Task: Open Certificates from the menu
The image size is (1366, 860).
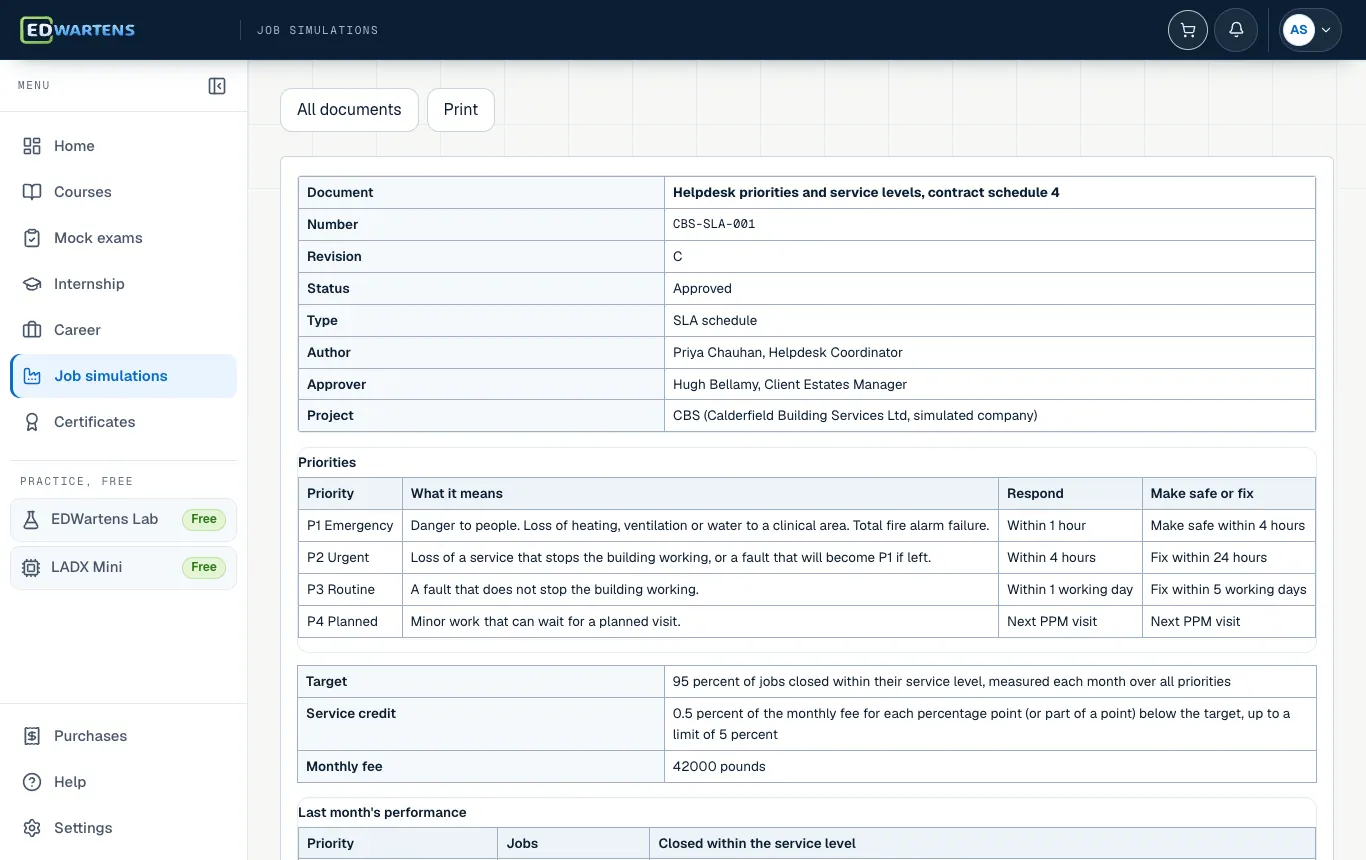Action: [x=124, y=422]
